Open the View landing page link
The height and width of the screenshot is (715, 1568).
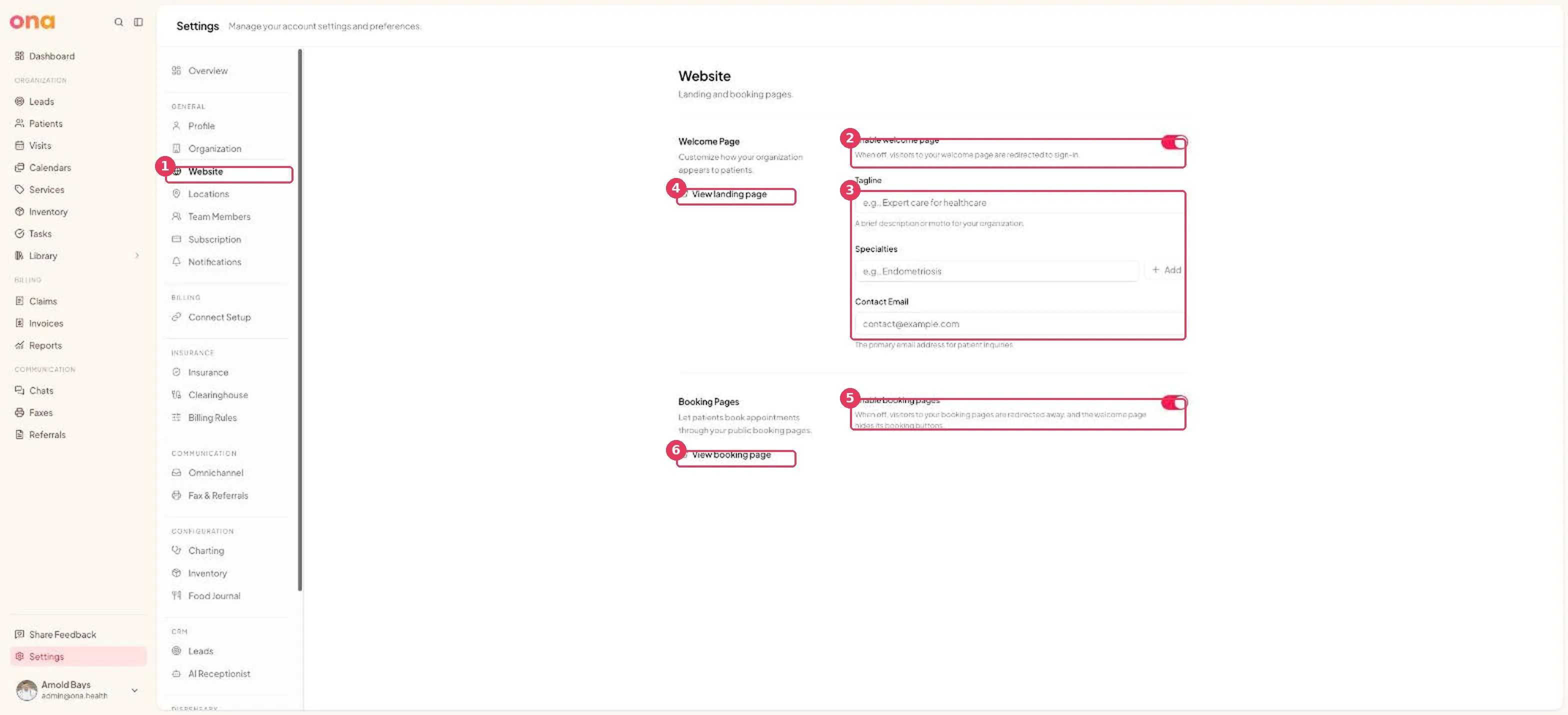coord(724,194)
